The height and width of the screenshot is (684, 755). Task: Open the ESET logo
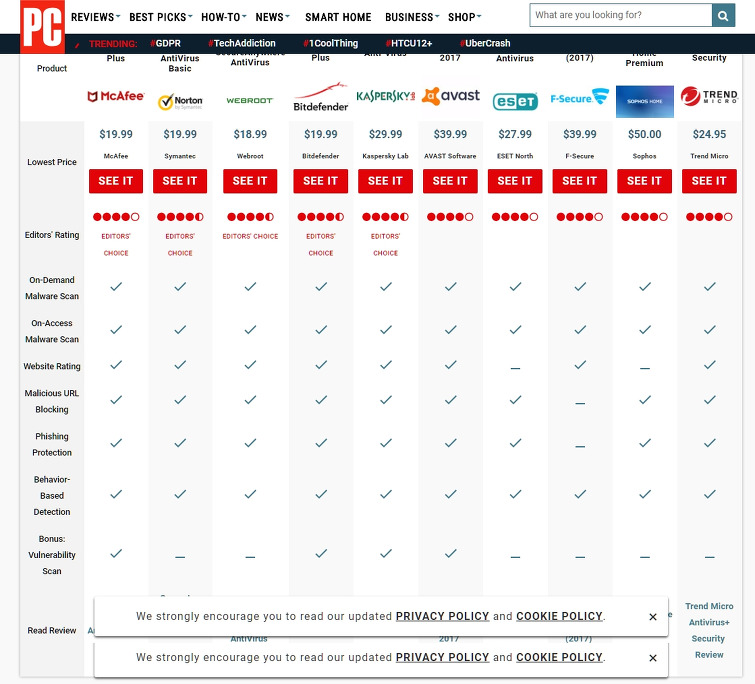(x=515, y=101)
